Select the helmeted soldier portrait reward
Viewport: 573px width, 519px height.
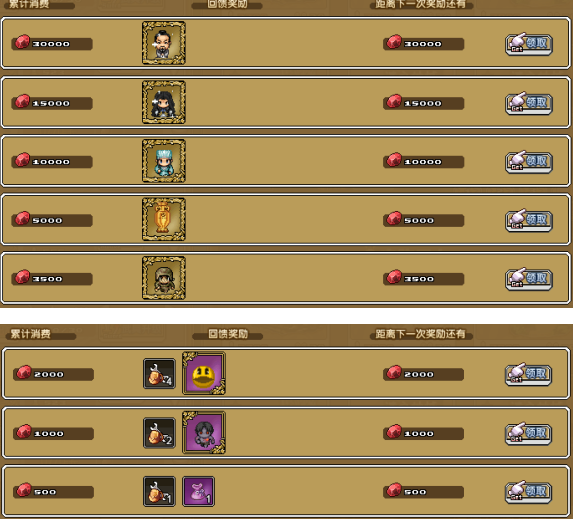tap(164, 278)
